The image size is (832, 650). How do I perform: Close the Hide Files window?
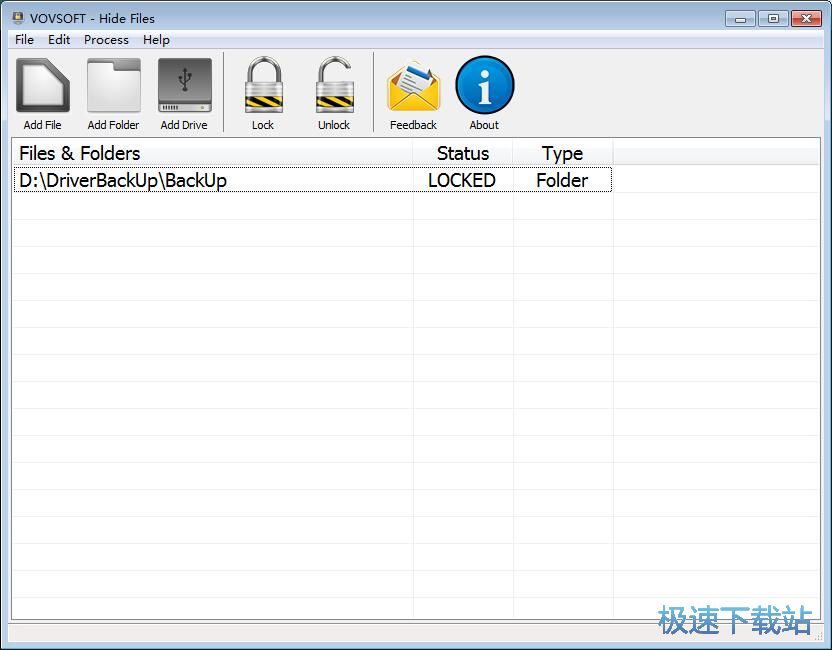pos(806,19)
